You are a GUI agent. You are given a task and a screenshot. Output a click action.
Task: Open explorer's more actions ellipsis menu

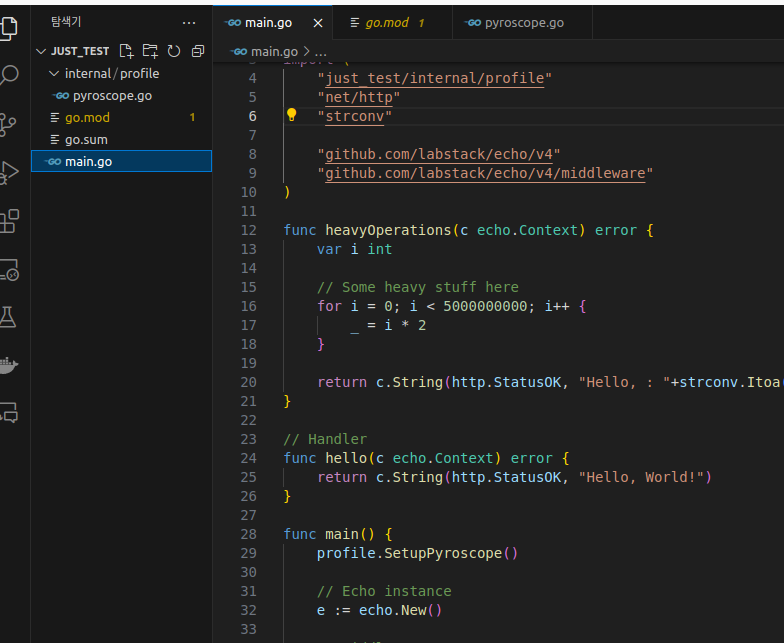coord(189,22)
